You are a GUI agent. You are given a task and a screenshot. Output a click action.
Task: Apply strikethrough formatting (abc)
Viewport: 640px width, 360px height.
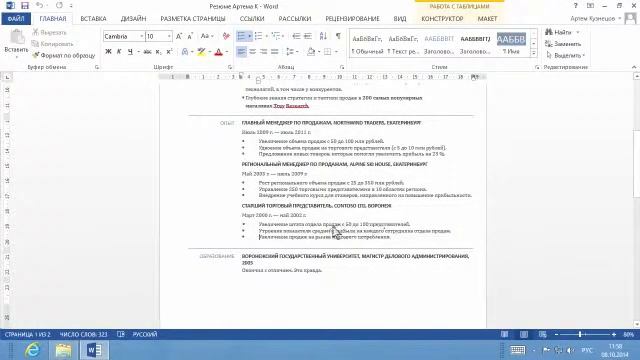(147, 52)
